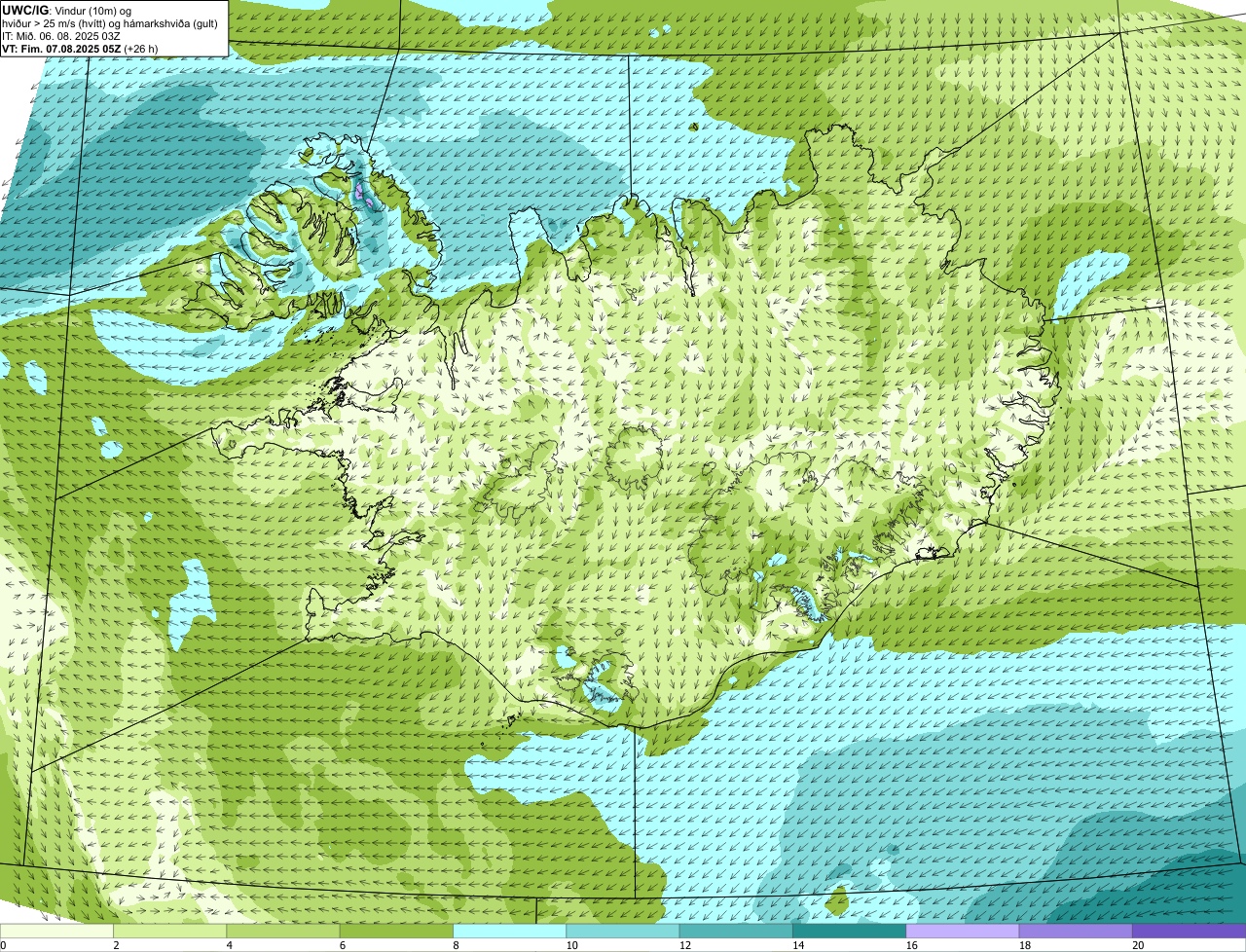This screenshot has width=1246, height=952.
Task: Click the valid time 'VT: Fim. 07.08.2025 05Z (+26 h)'
Action: pos(80,49)
